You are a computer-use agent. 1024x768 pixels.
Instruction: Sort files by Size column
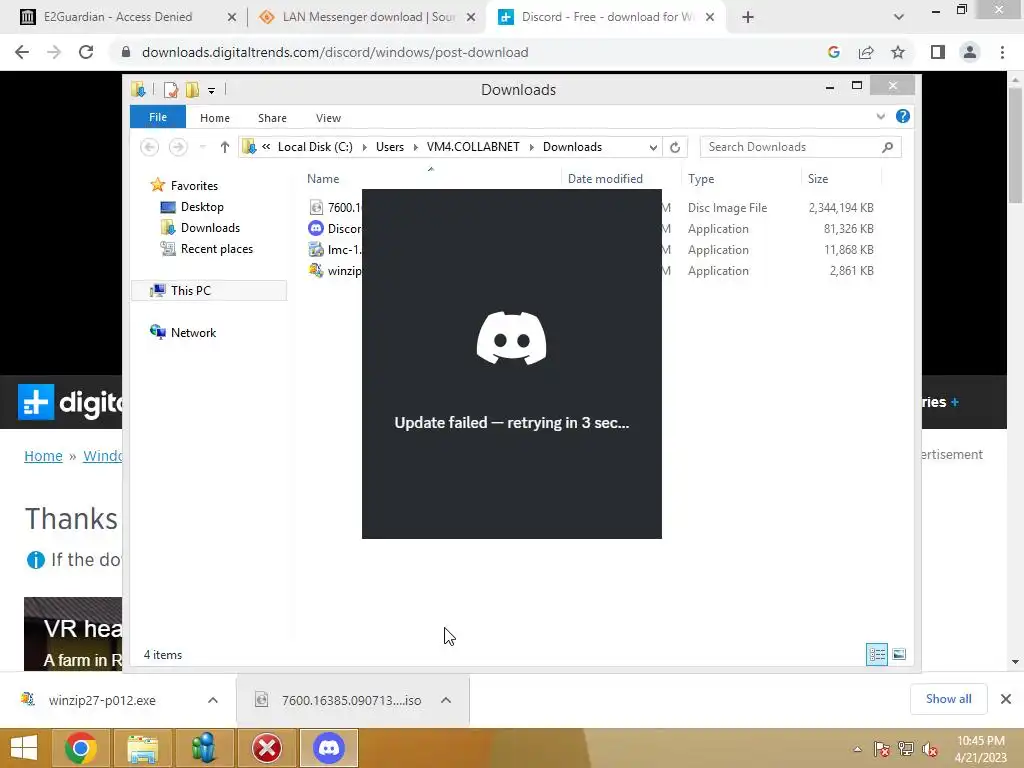(x=818, y=178)
